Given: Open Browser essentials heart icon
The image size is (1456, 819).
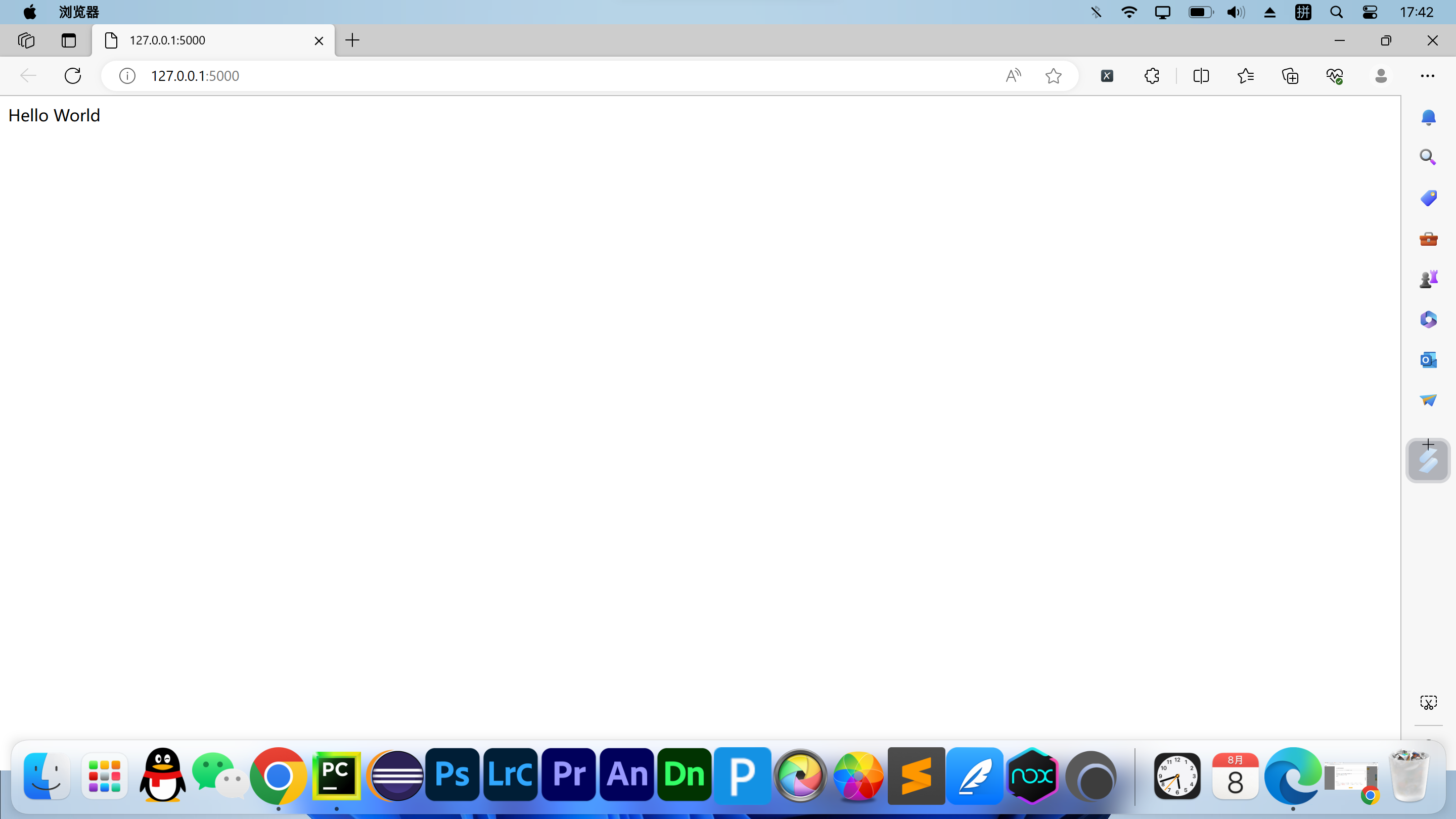Looking at the screenshot, I should click(x=1335, y=76).
